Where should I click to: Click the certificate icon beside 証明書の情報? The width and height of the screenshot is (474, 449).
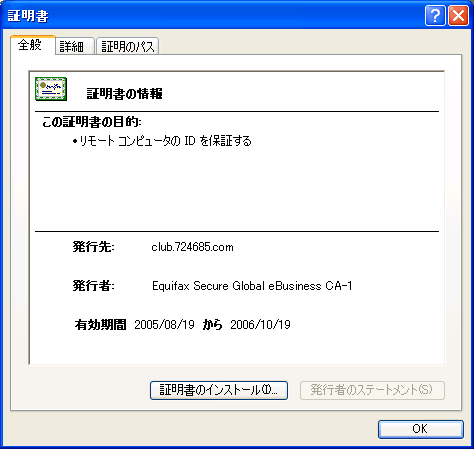pyautogui.click(x=51, y=89)
